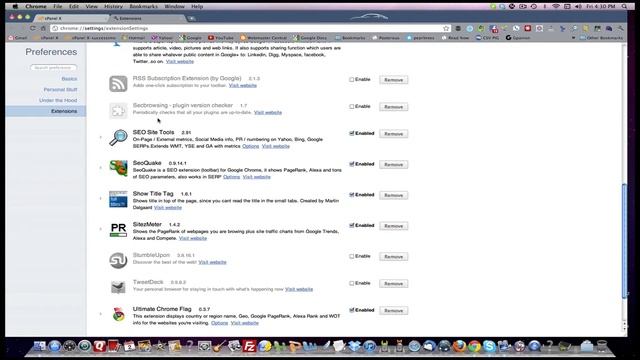Open the App Store dock icon
The height and width of the screenshot is (360, 640).
pos(54,346)
